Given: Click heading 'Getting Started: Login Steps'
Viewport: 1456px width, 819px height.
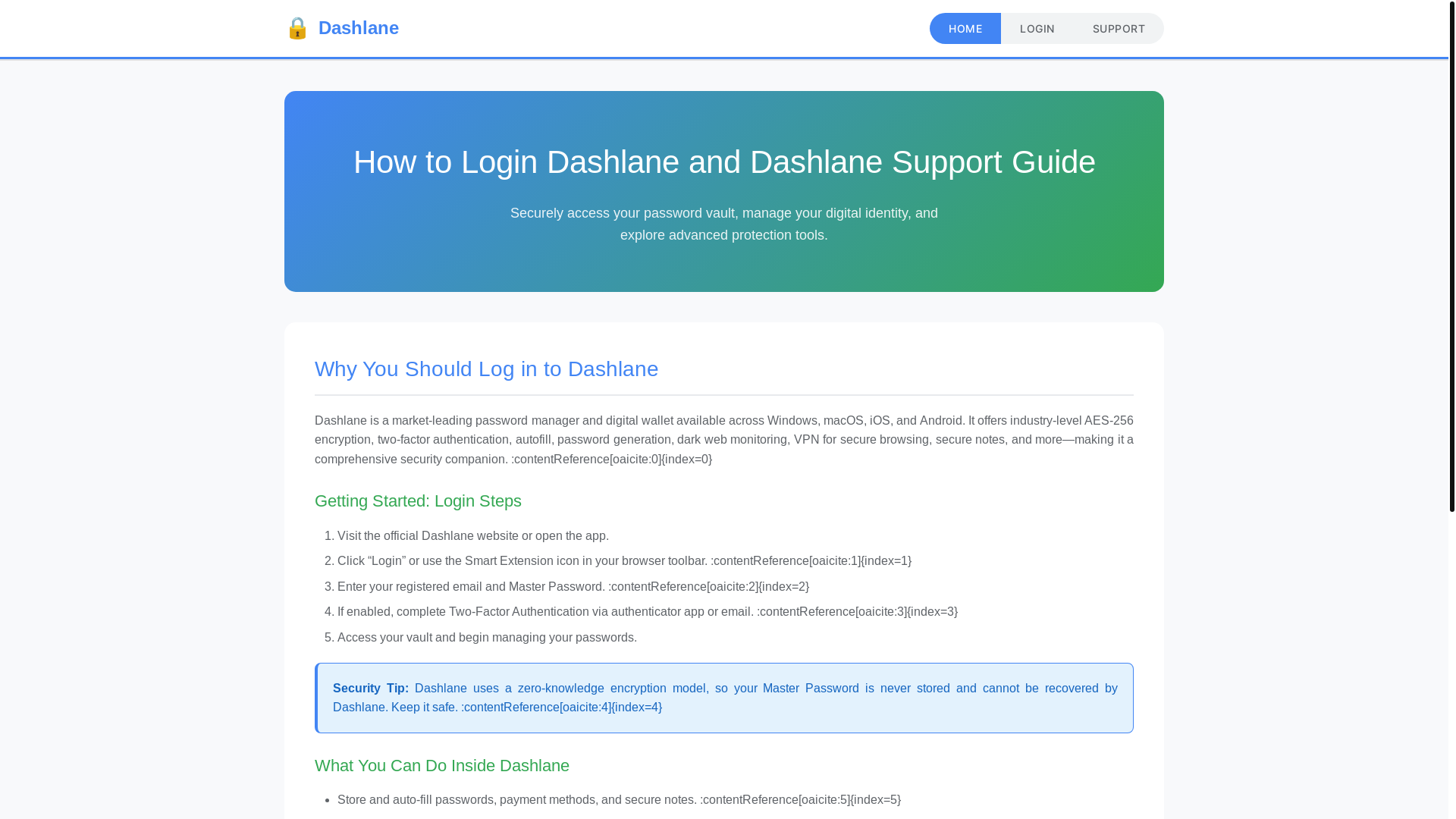Looking at the screenshot, I should tap(418, 501).
